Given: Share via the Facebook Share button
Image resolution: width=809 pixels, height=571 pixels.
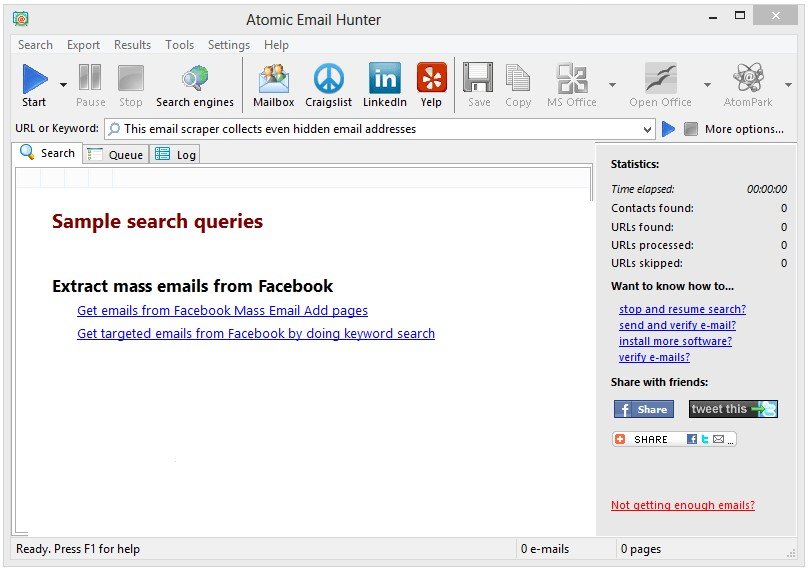Looking at the screenshot, I should pyautogui.click(x=643, y=410).
